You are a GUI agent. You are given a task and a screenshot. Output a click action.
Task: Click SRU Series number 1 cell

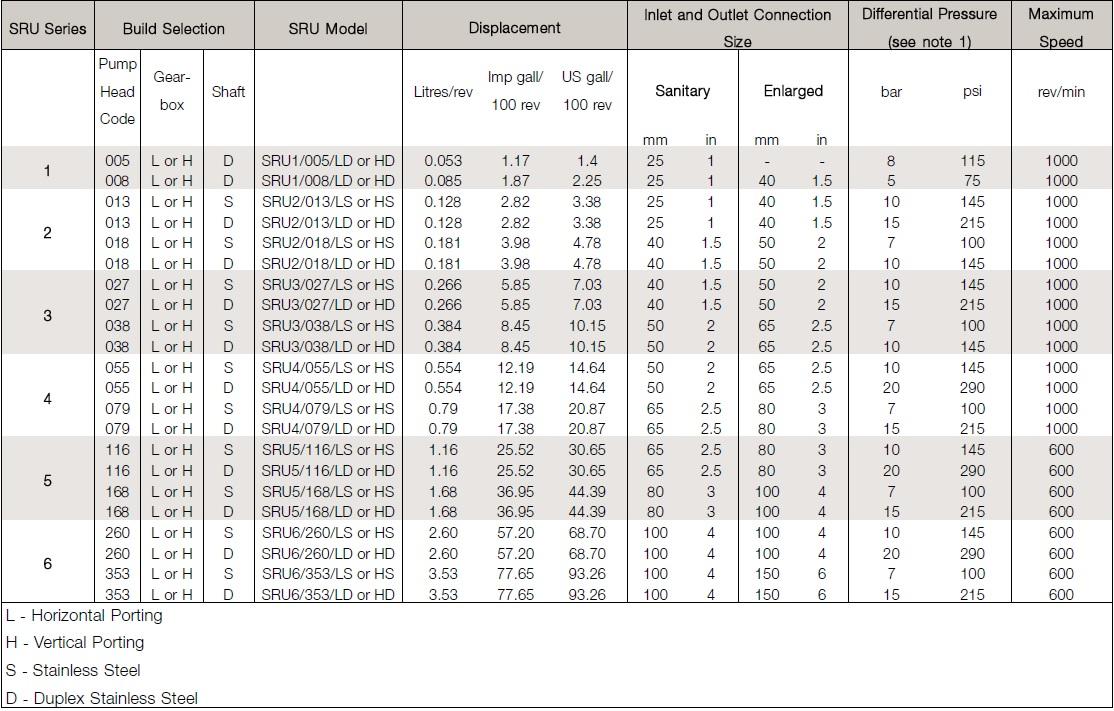click(x=48, y=170)
